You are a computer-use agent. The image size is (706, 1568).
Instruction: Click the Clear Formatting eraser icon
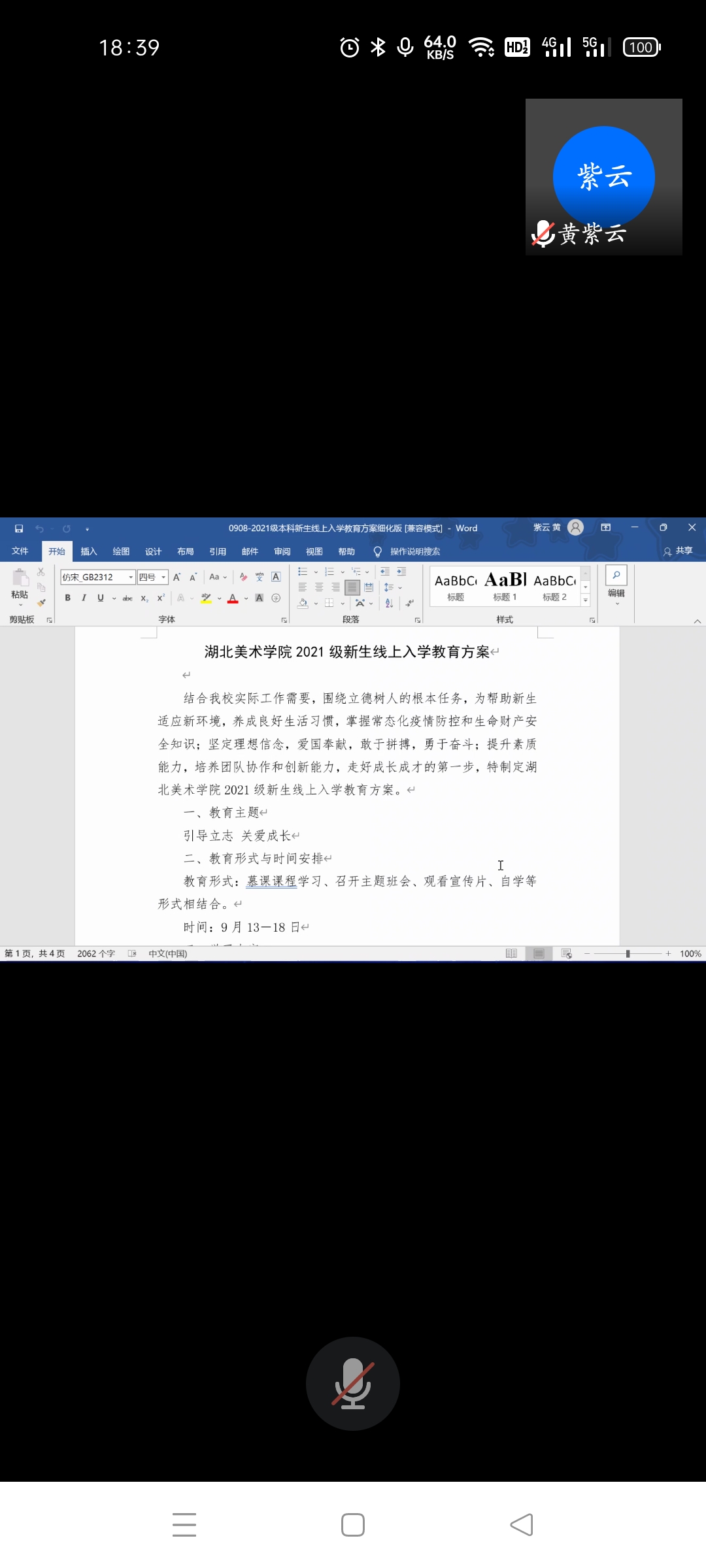[x=243, y=577]
